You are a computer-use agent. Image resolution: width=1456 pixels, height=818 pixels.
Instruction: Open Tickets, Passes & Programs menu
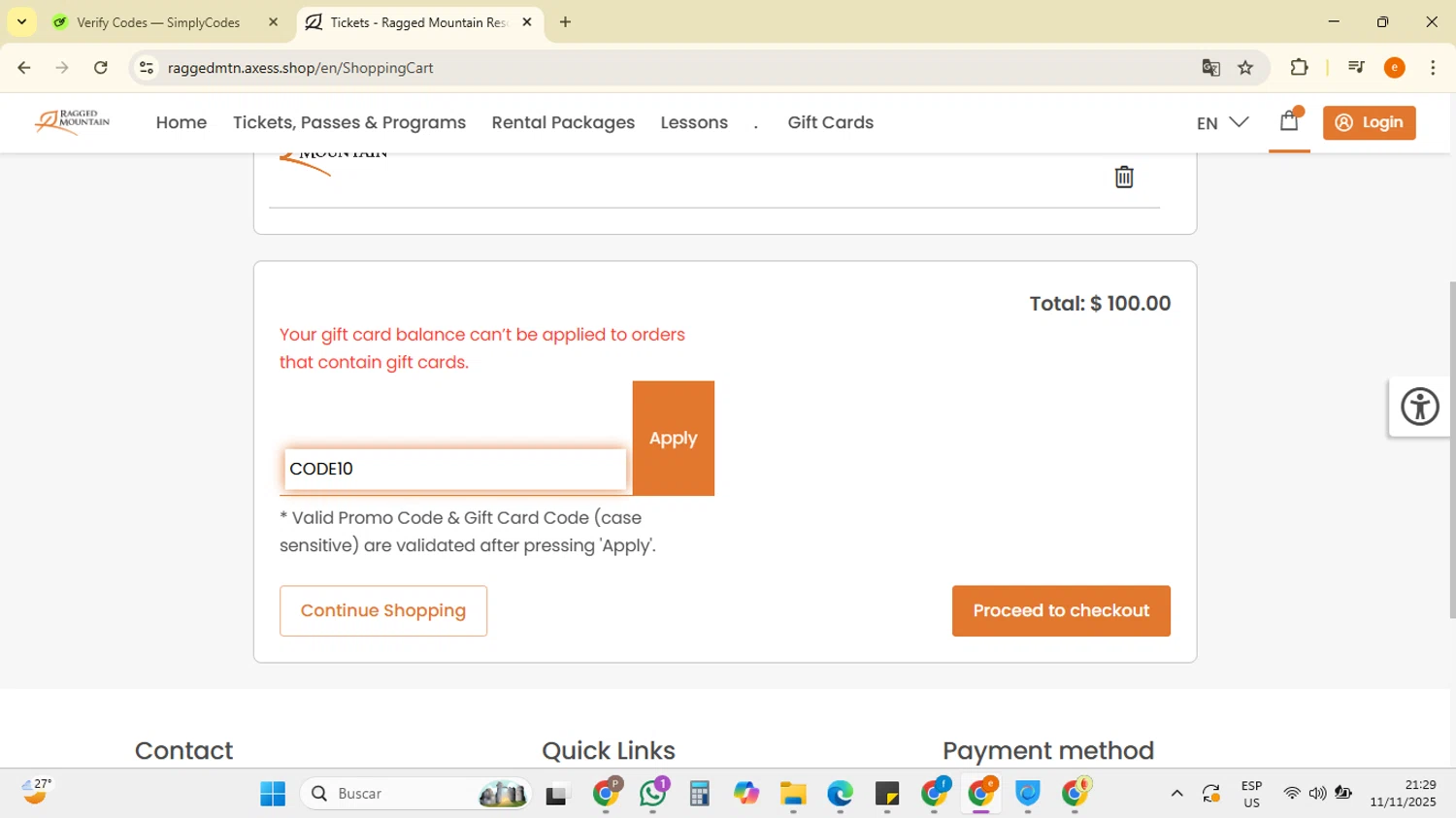tap(349, 122)
